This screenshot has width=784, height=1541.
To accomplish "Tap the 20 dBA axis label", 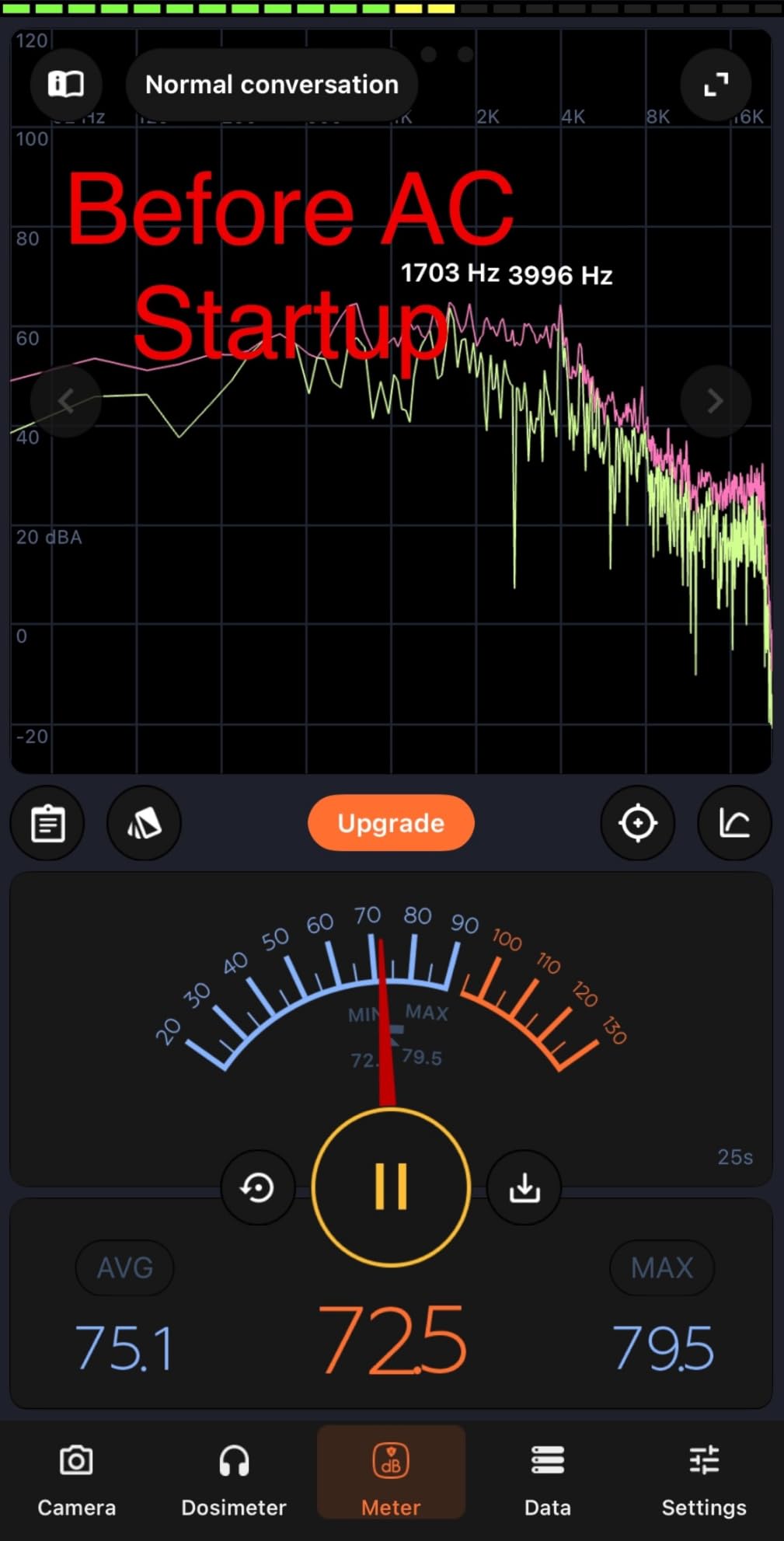I will click(x=49, y=537).
